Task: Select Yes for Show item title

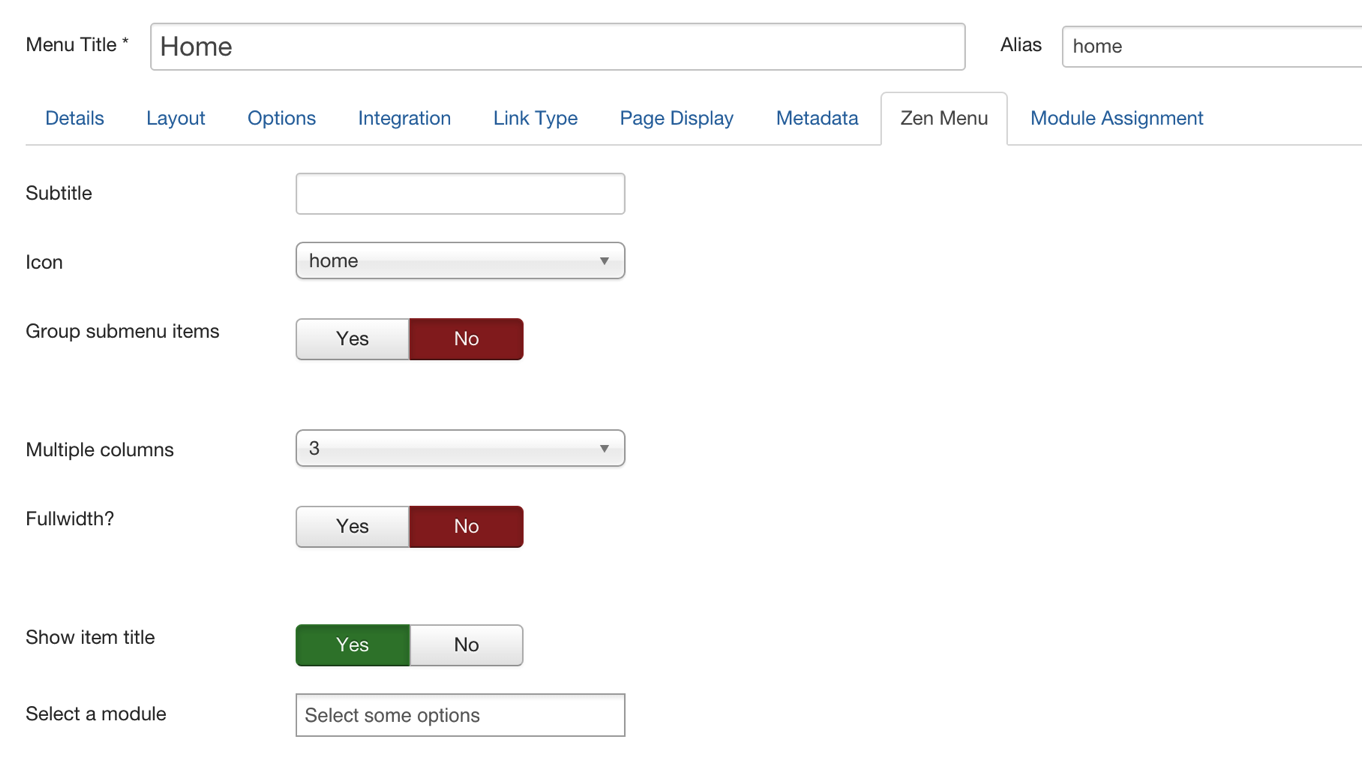Action: click(353, 645)
